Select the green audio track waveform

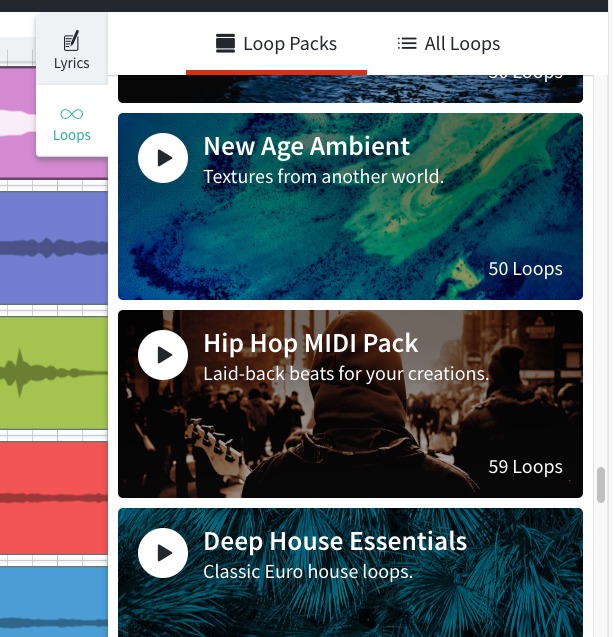pyautogui.click(x=54, y=373)
